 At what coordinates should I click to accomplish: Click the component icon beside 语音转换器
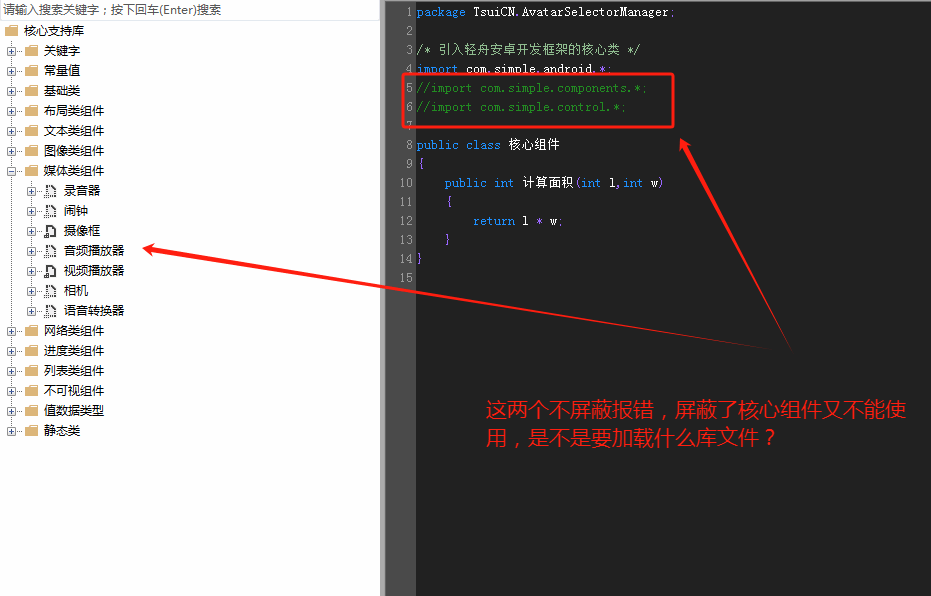51,311
